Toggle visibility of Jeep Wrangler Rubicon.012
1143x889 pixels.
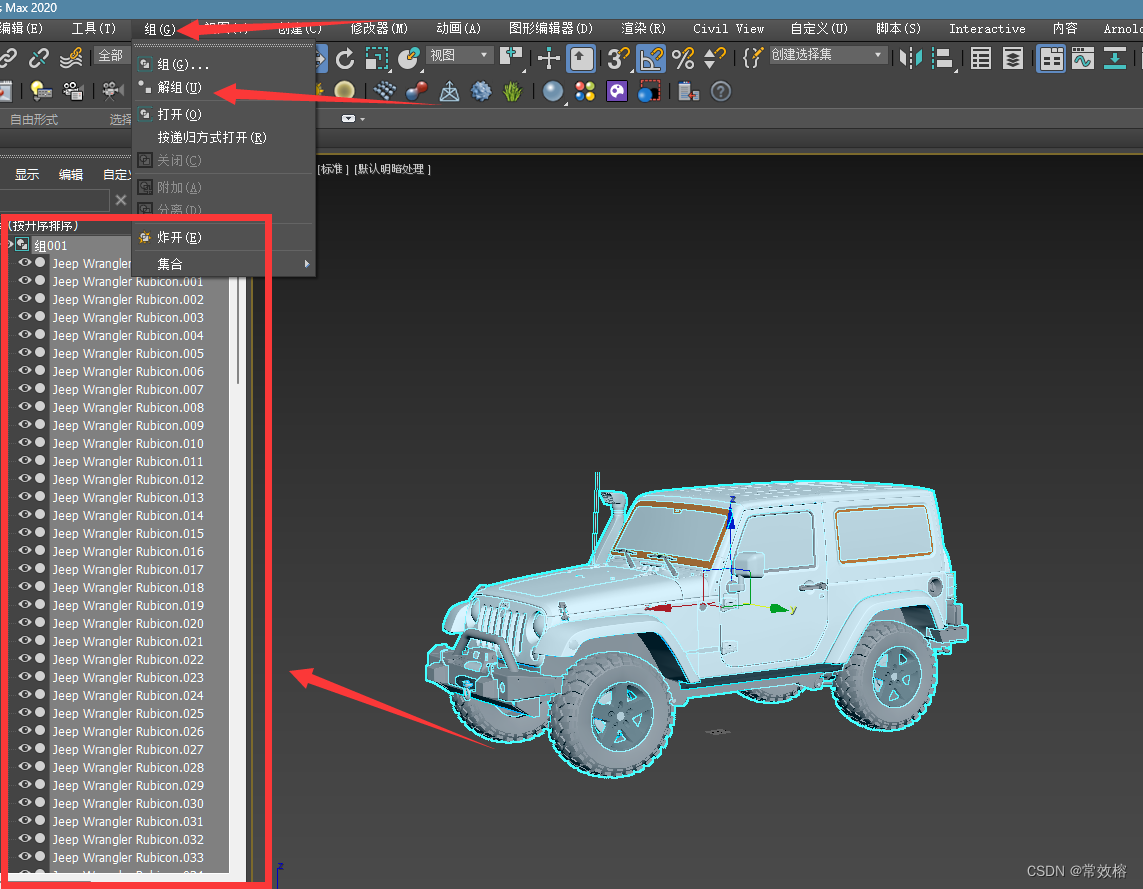[25, 478]
